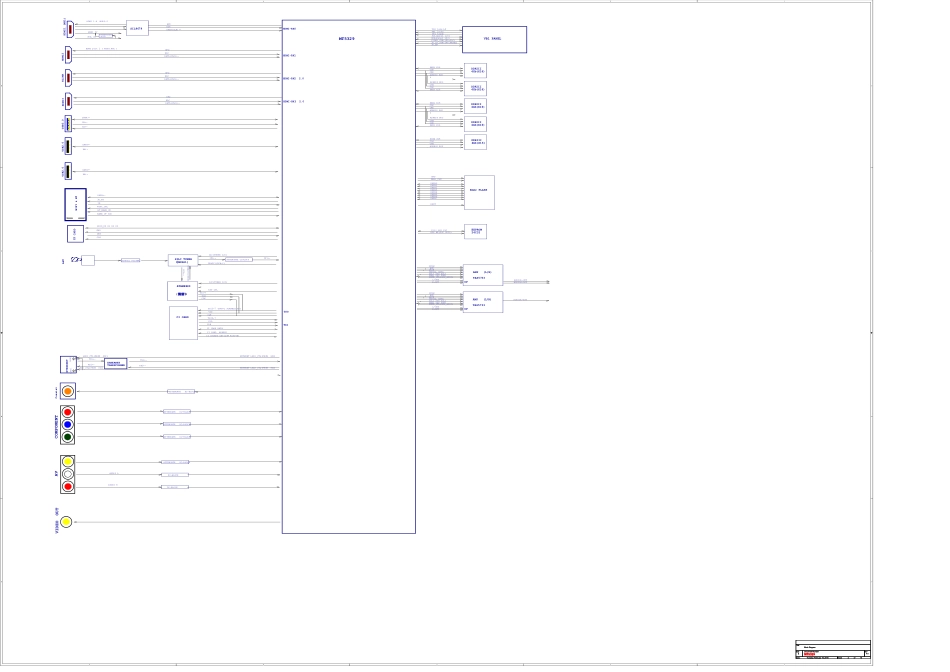The image size is (950, 672).
Task: Select the panel block at top right
Action: coord(494,39)
